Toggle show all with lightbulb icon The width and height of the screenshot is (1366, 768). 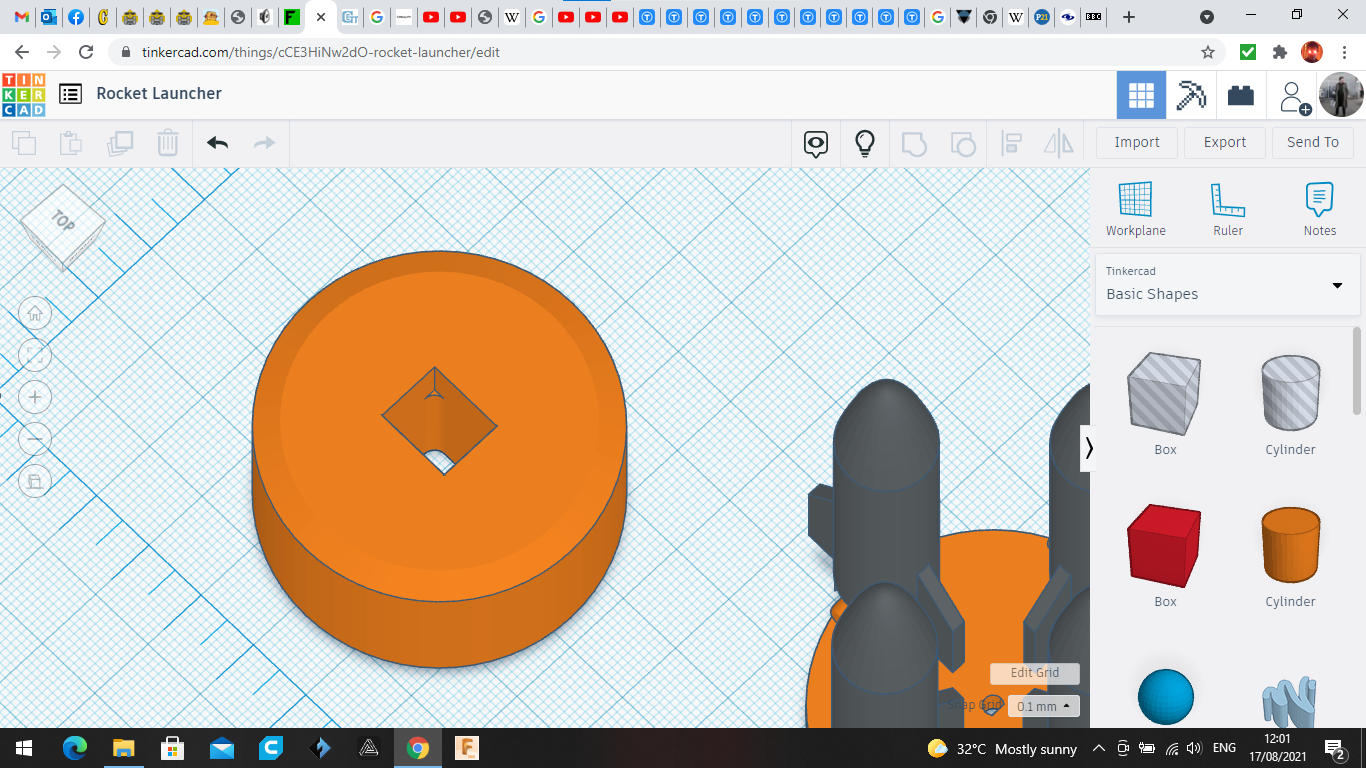point(865,144)
